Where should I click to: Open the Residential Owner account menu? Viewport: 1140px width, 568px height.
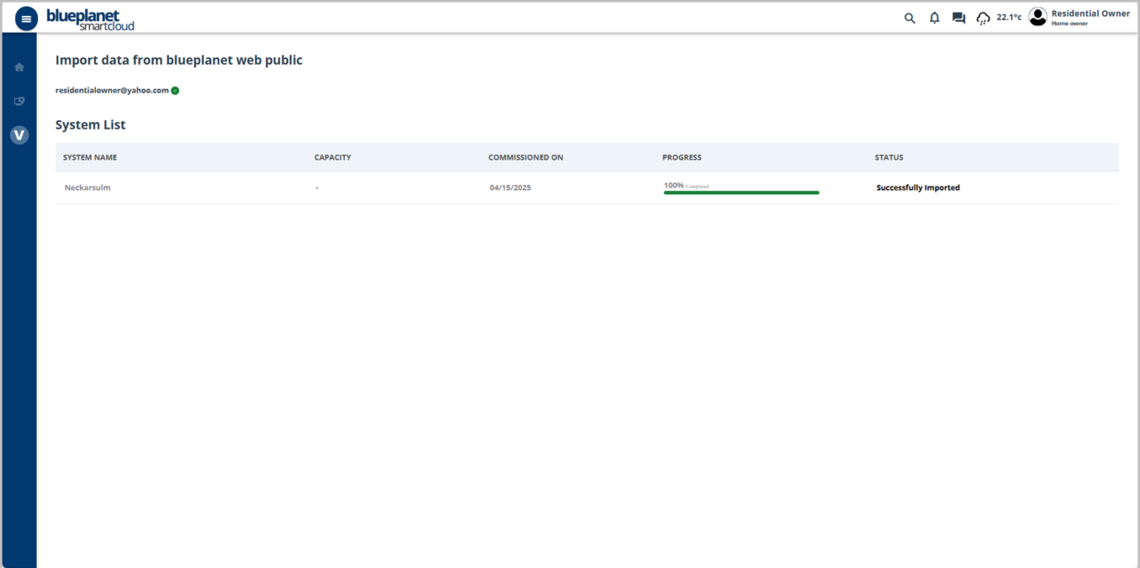click(x=1090, y=14)
